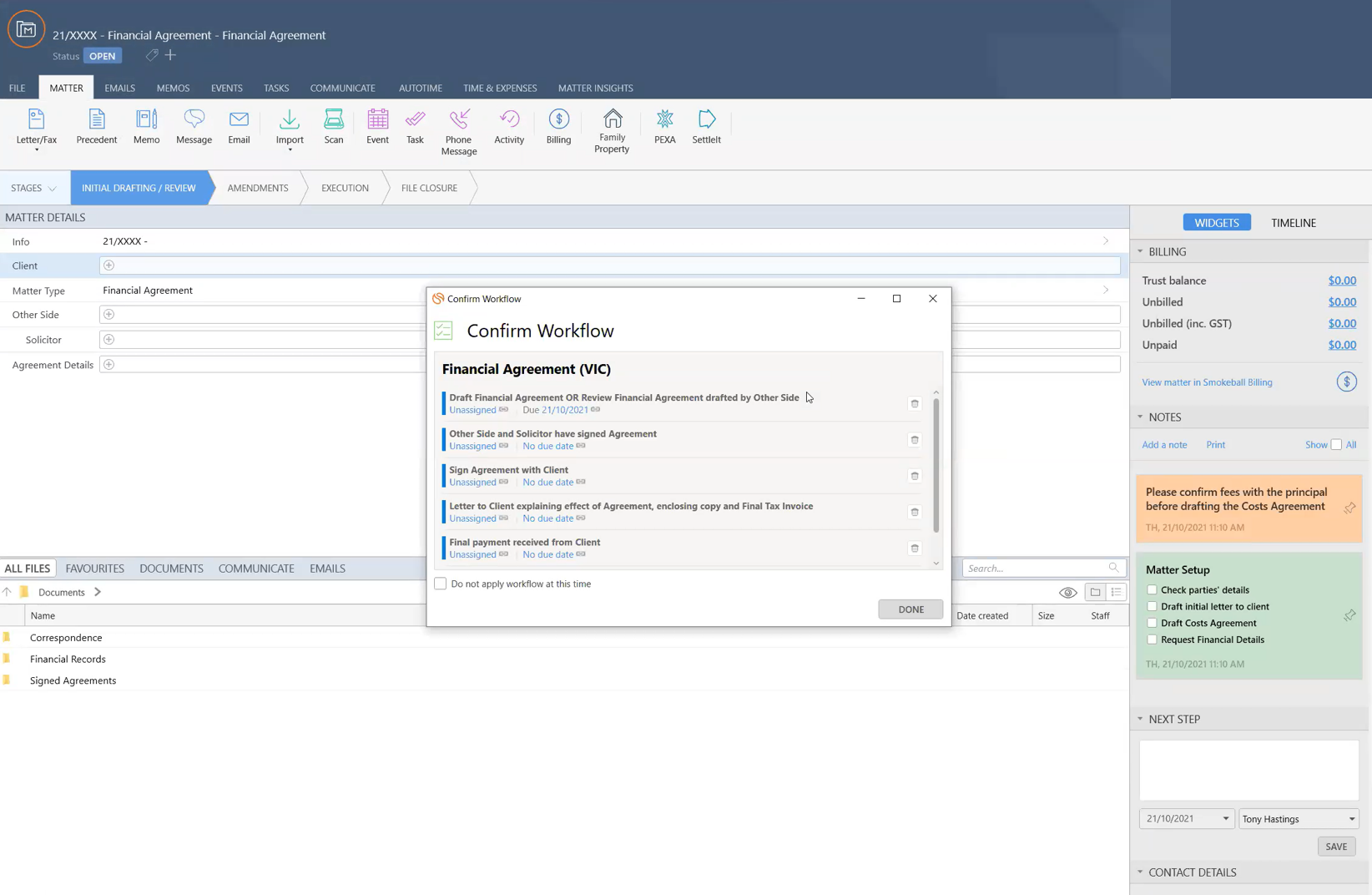
Task: Create a new Task
Action: click(x=415, y=128)
